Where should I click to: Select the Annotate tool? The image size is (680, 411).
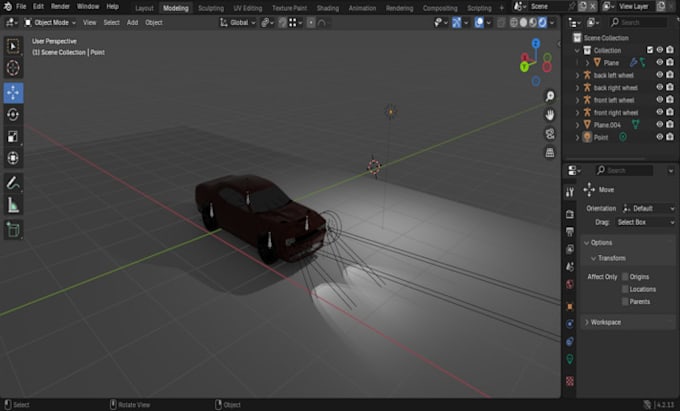(x=13, y=183)
